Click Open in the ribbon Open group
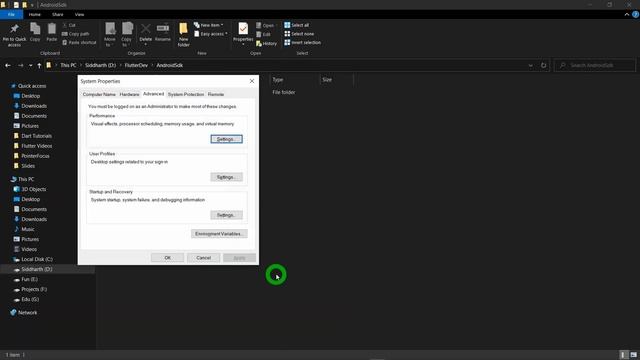 [265, 25]
